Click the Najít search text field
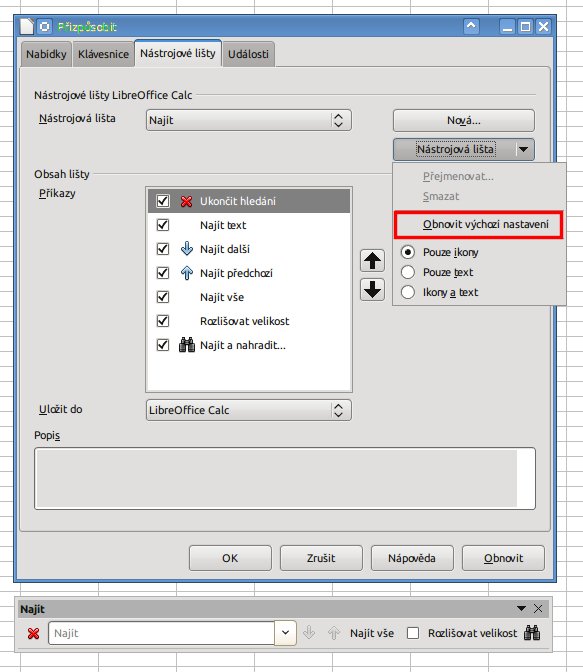Screen dimensions: 583x672 (x=162, y=633)
